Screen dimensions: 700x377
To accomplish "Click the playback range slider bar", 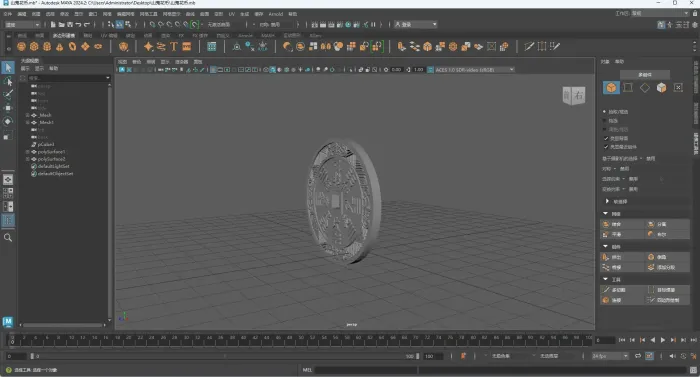I will point(225,356).
